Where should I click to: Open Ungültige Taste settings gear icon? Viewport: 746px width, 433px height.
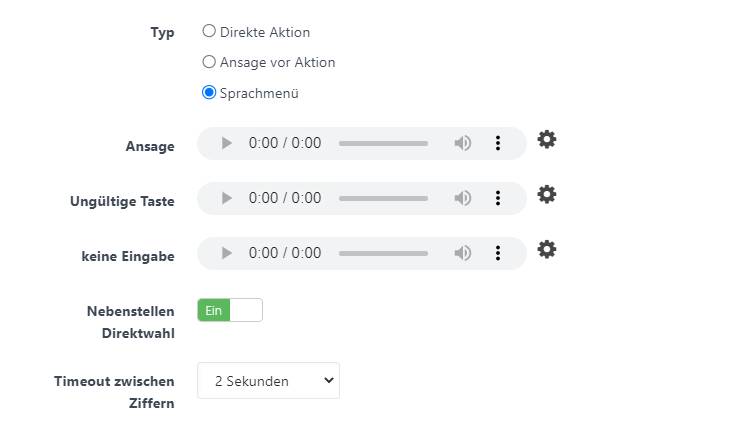[547, 194]
